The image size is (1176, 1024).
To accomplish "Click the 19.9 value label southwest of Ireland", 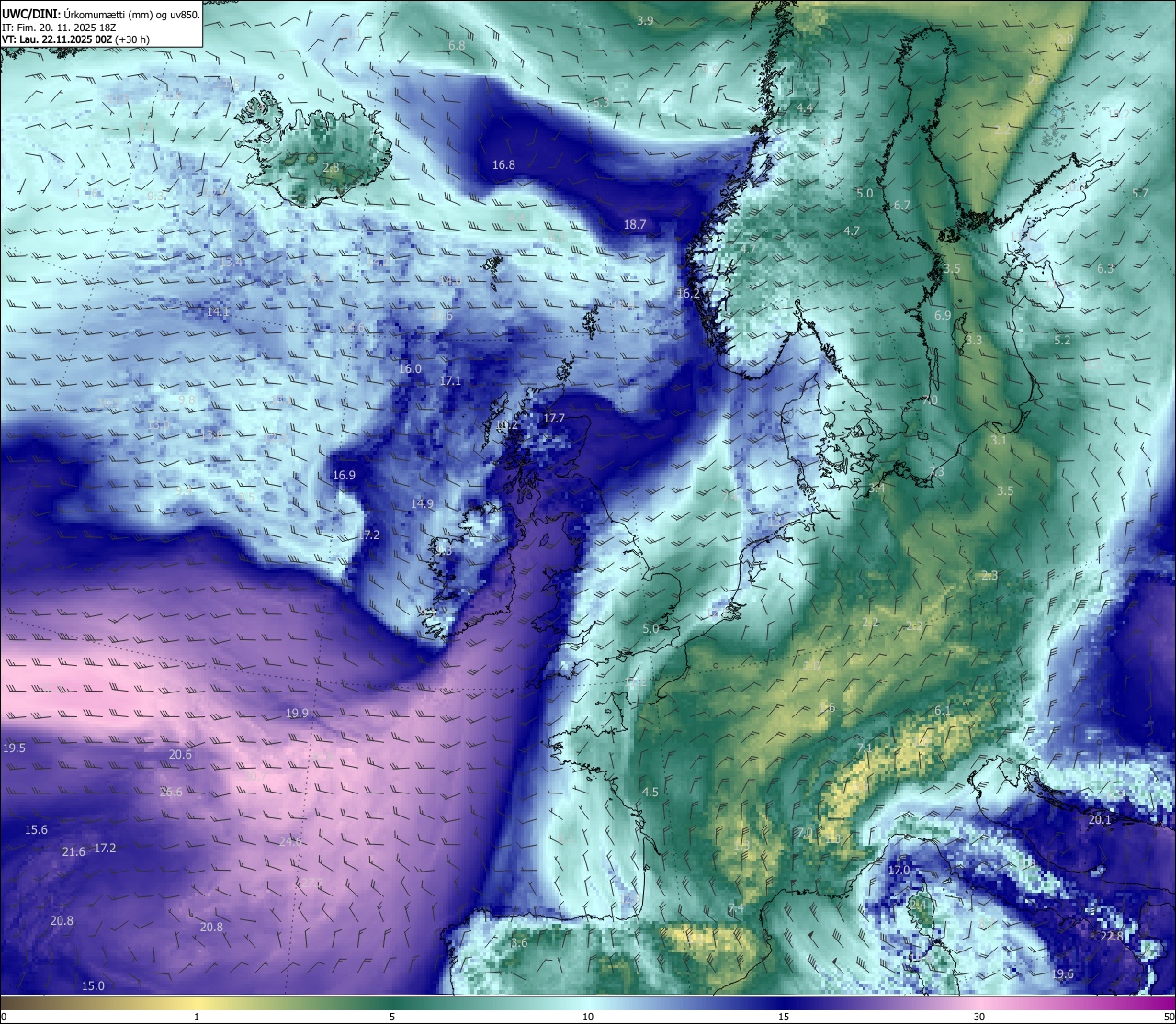I will [x=297, y=714].
